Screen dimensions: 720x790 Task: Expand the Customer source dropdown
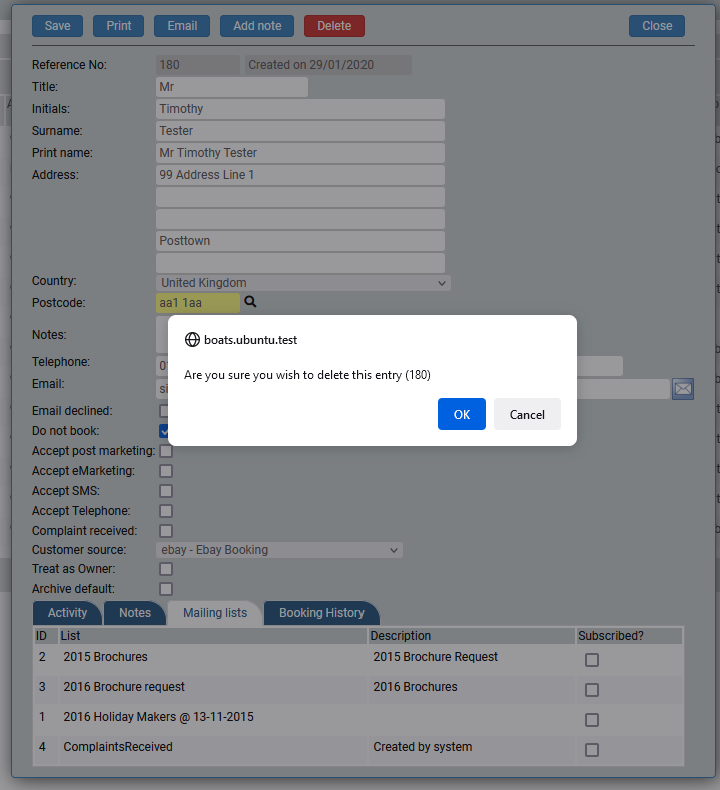(279, 550)
